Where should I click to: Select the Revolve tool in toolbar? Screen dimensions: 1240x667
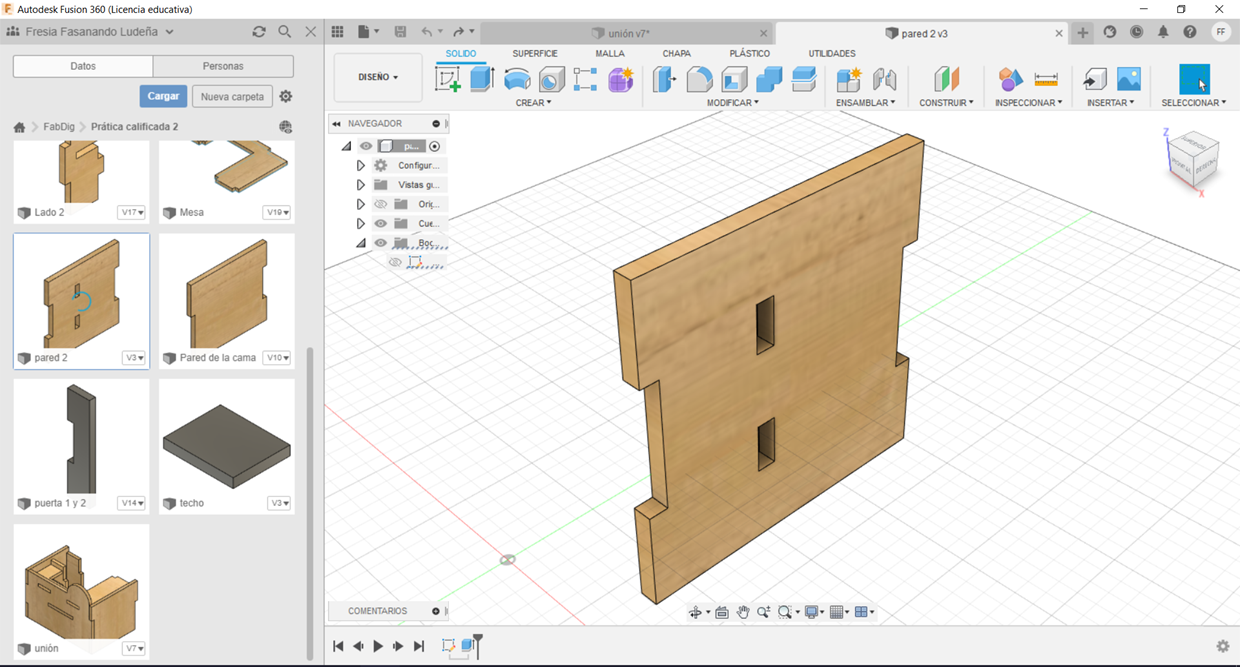[517, 80]
